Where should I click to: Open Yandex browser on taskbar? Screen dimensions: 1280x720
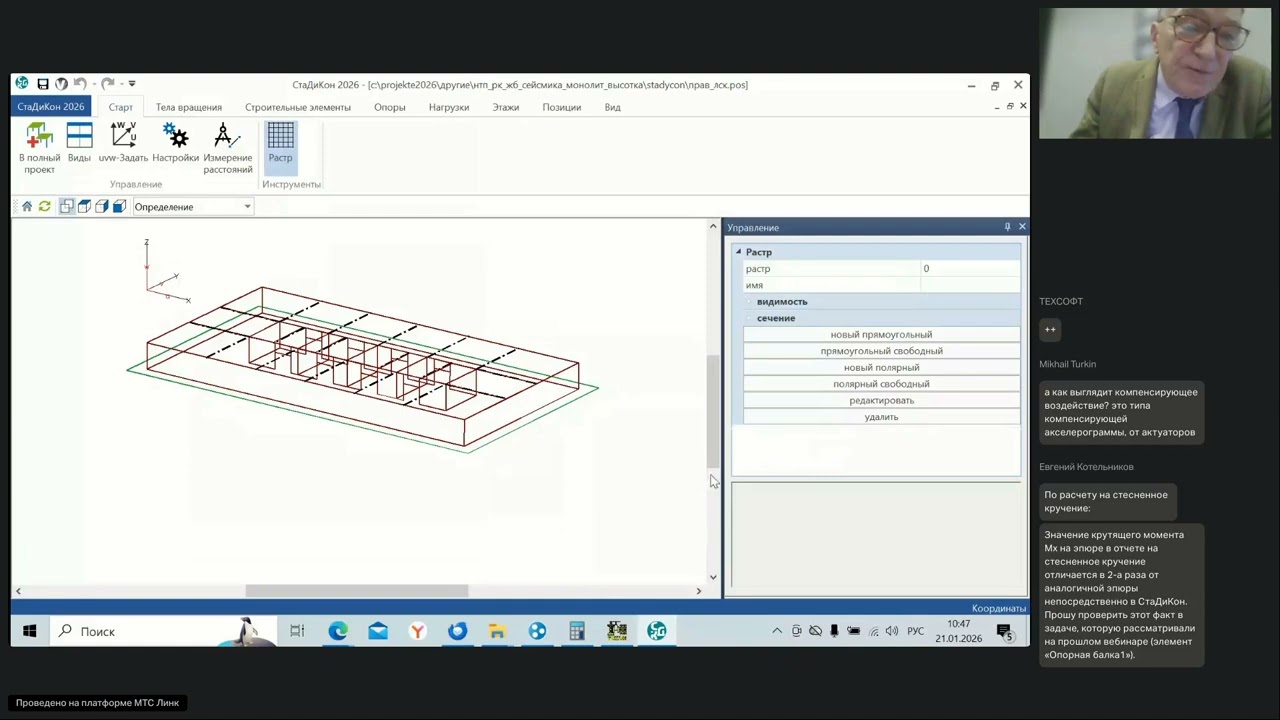[x=418, y=631]
